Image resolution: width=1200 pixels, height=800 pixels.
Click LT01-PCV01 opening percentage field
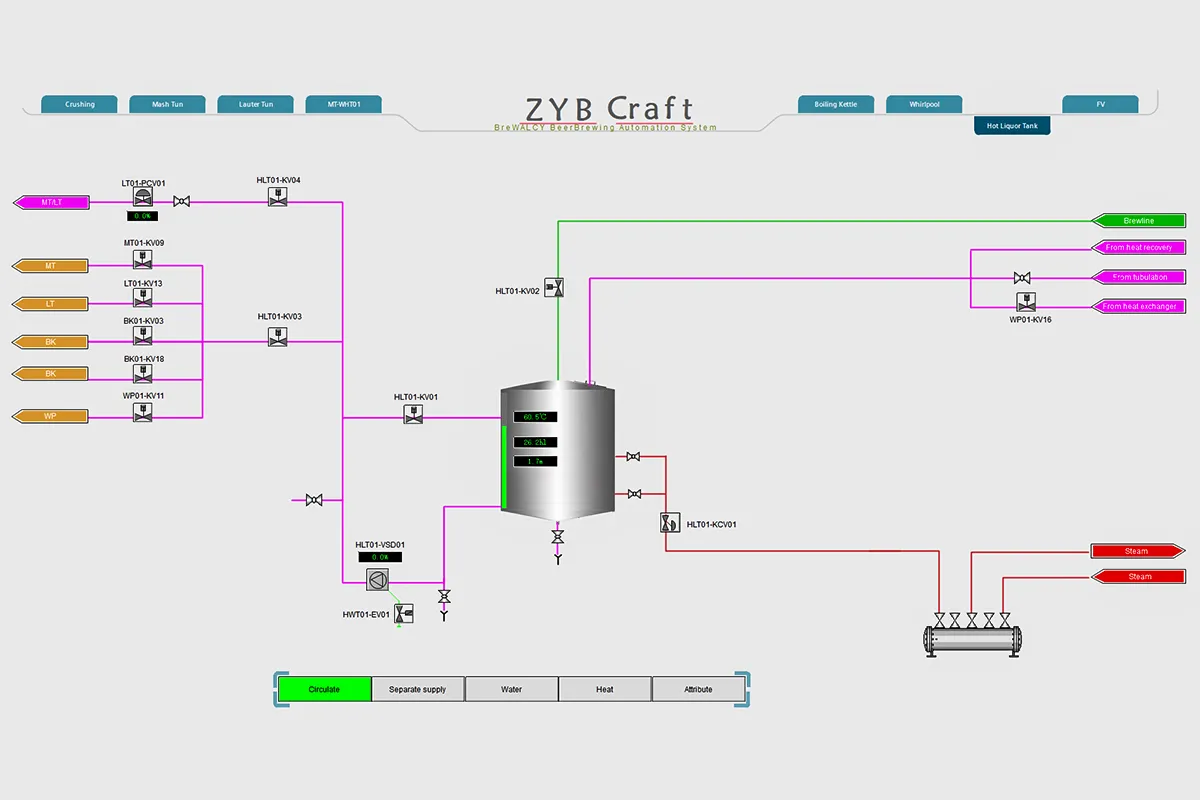click(142, 216)
